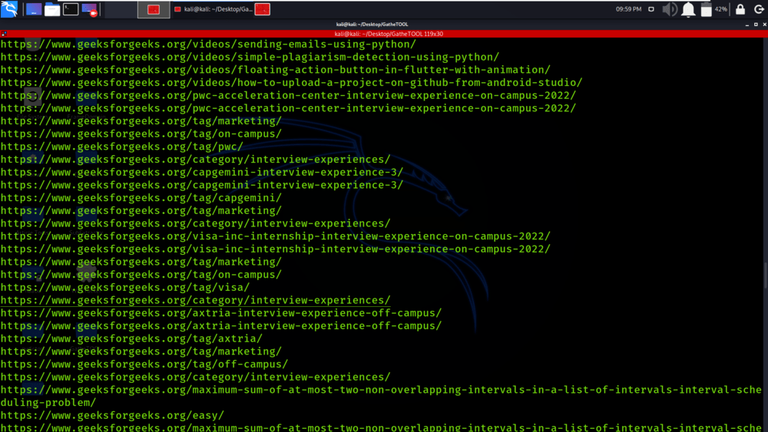The width and height of the screenshot is (768, 432).
Task: Click the terminal vertical scrollbar handle
Action: pyautogui.click(x=766, y=275)
